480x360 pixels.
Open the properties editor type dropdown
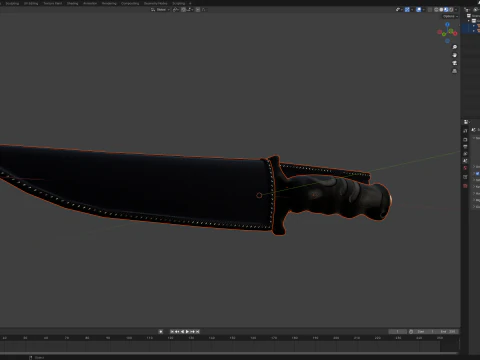click(466, 122)
